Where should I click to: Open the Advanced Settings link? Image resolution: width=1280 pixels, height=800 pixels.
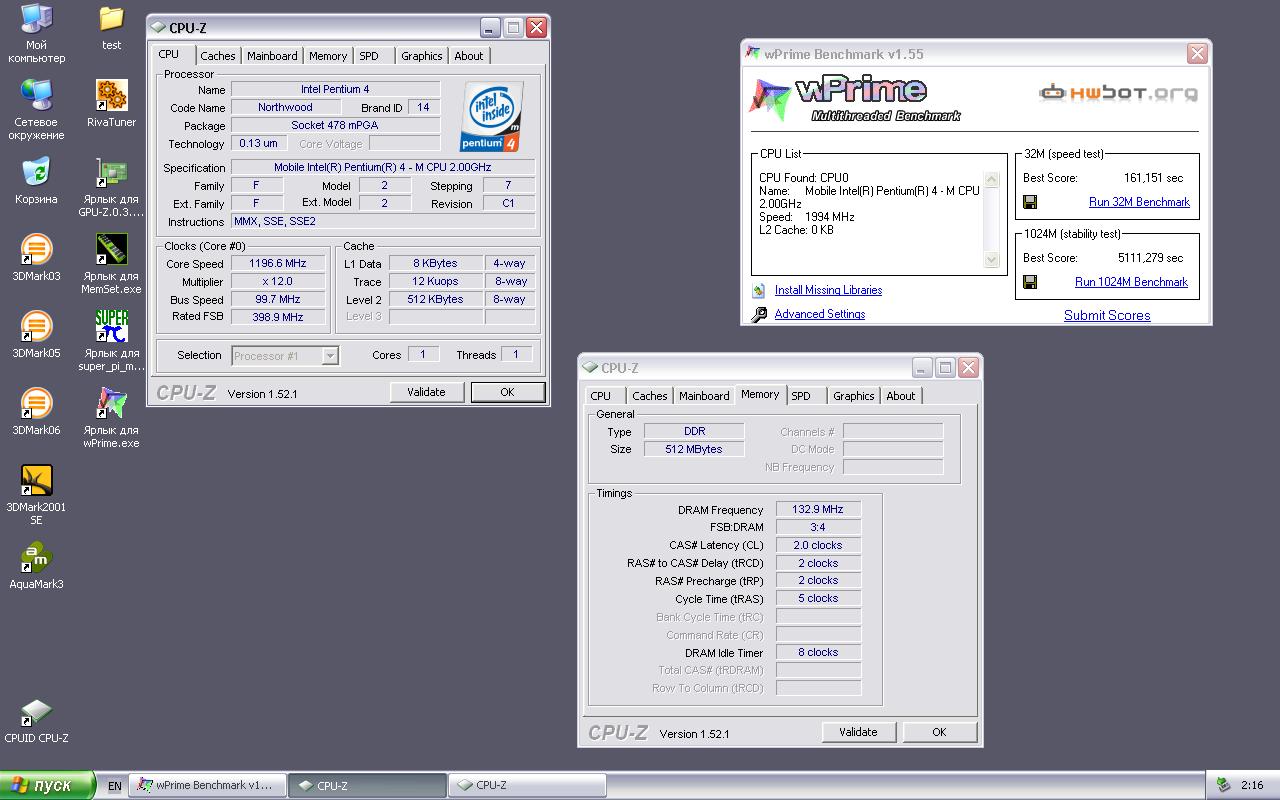click(820, 314)
